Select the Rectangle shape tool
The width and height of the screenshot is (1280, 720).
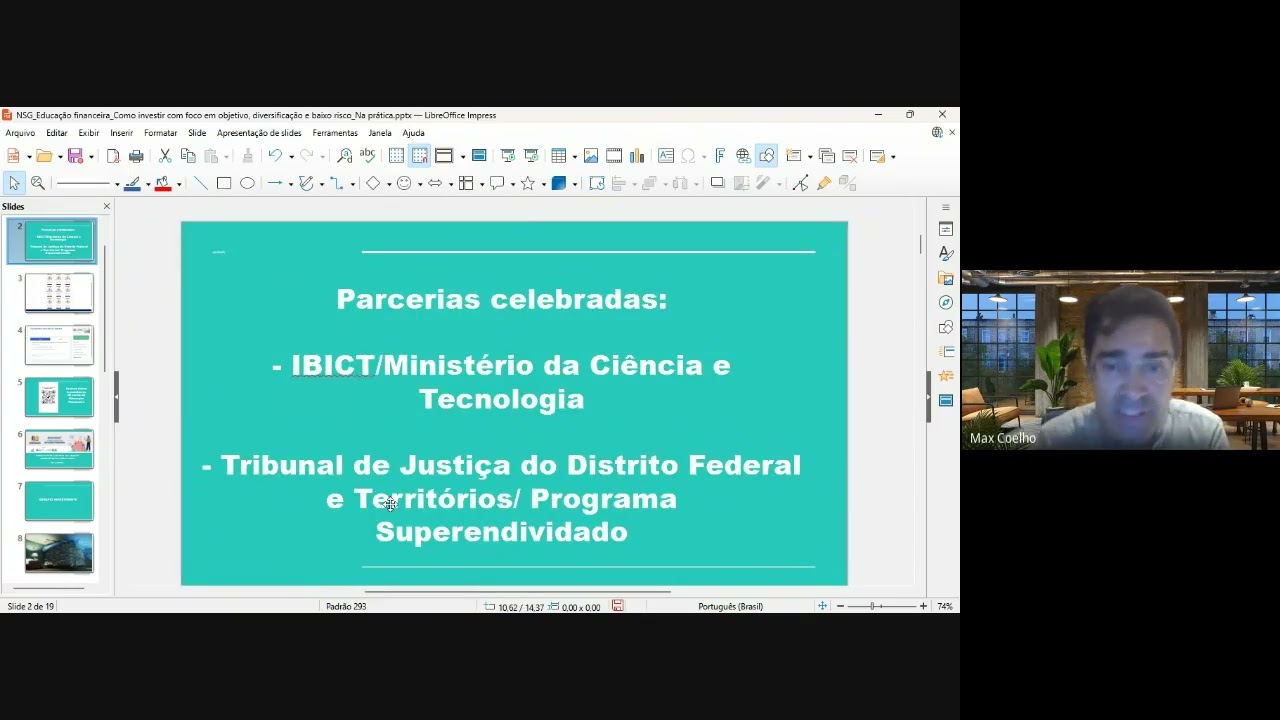(x=224, y=183)
